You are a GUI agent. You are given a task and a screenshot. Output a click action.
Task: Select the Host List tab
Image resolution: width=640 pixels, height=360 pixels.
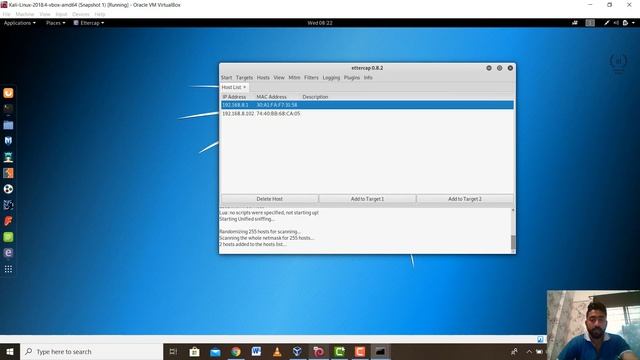pos(231,87)
